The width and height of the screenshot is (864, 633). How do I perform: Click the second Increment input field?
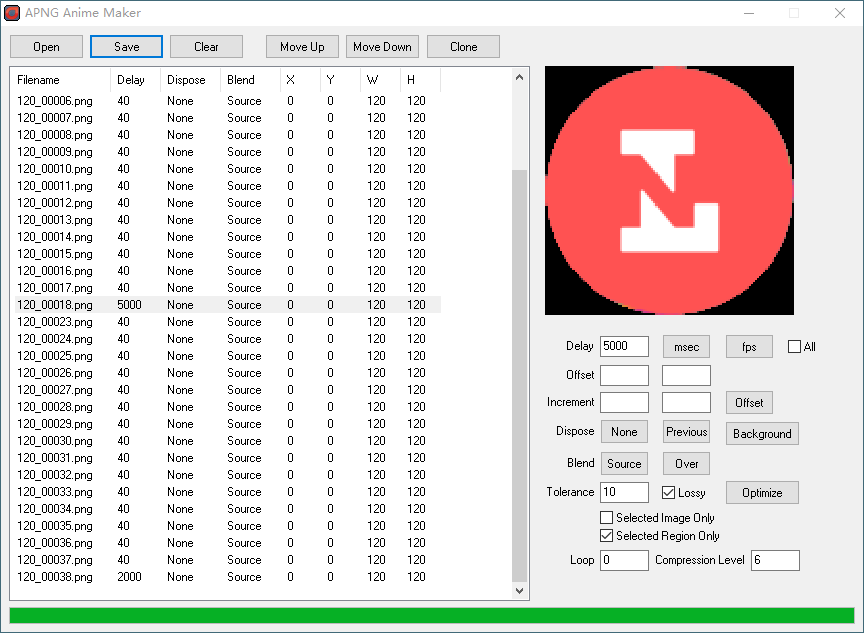[x=686, y=403]
